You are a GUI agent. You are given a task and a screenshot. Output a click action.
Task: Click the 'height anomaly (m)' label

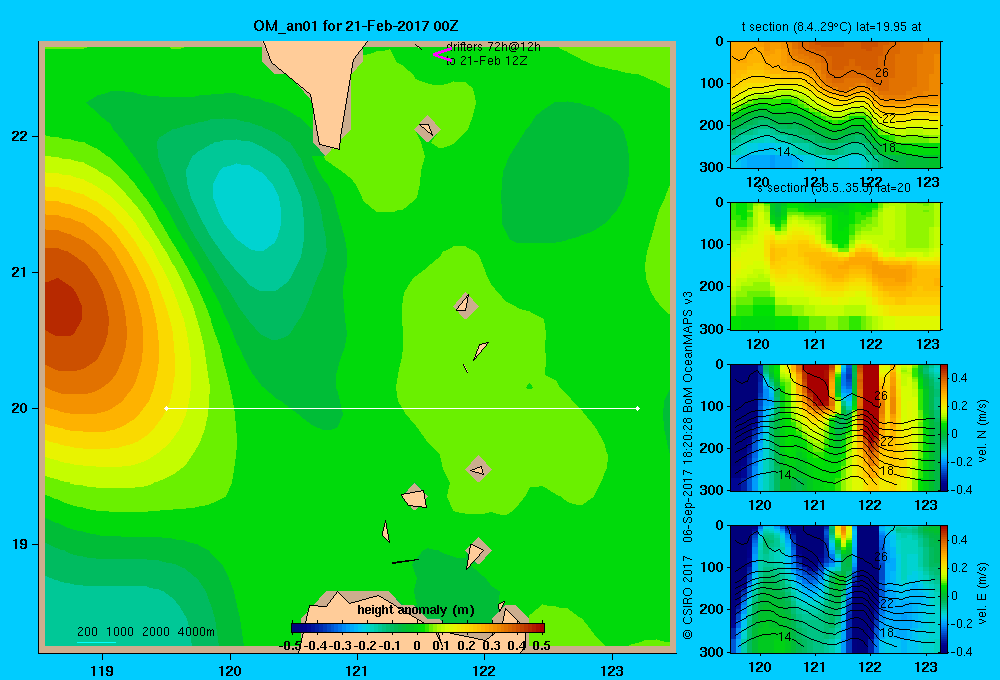[x=416, y=610]
